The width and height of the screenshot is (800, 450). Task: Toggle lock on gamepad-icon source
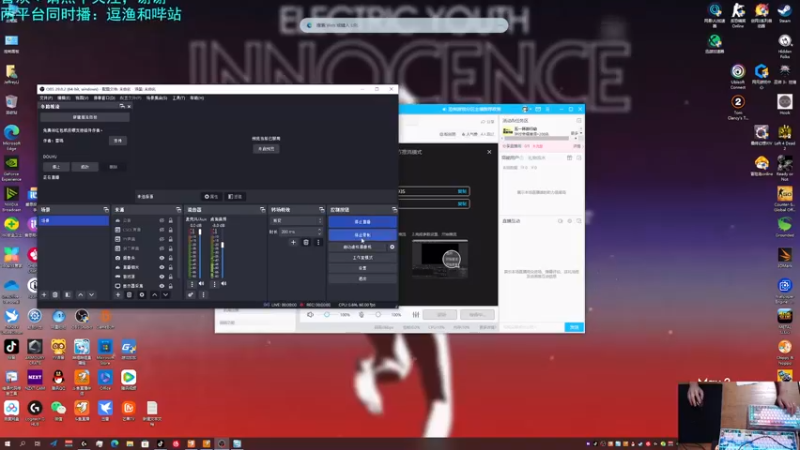[170, 277]
